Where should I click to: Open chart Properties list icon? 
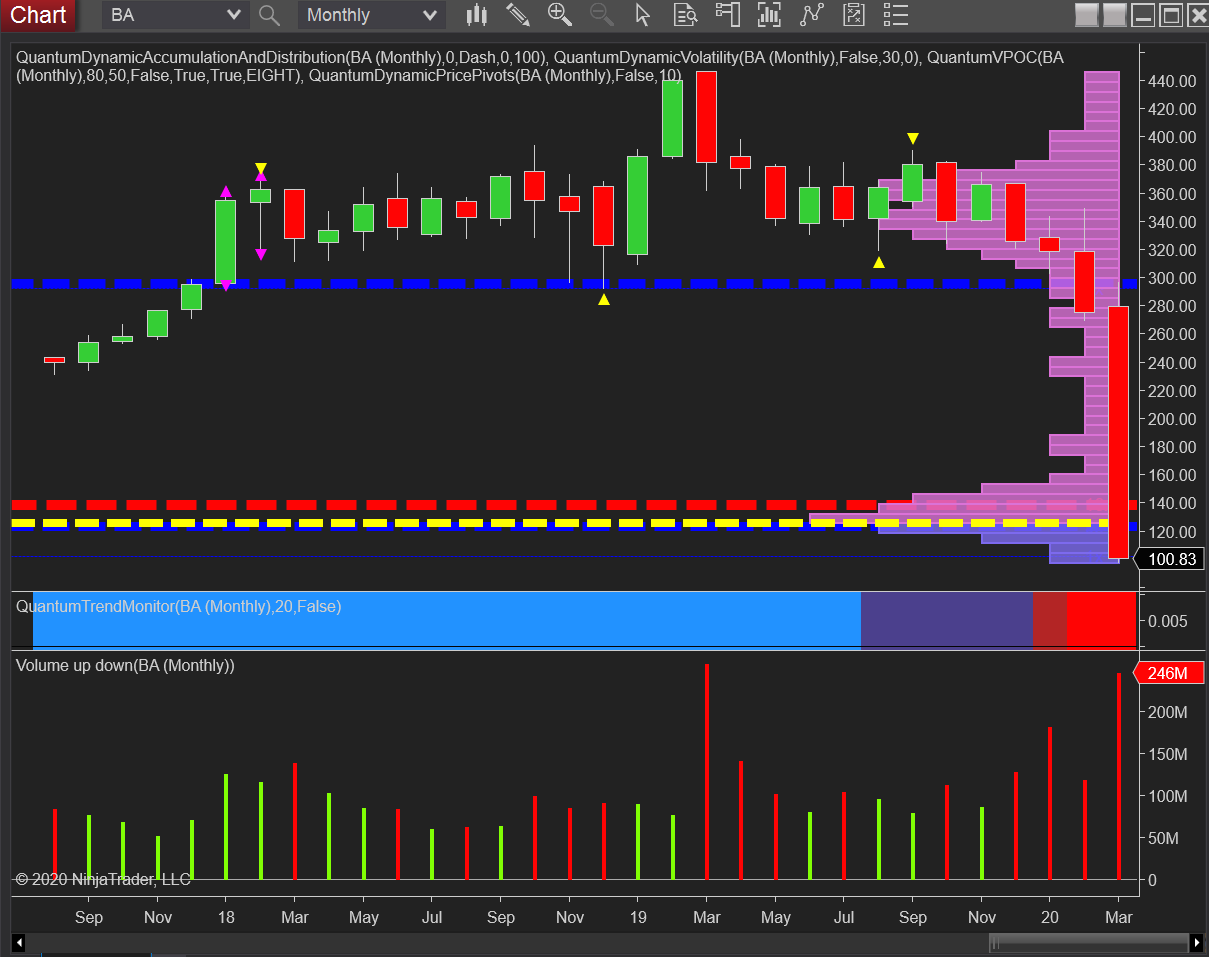pyautogui.click(x=896, y=15)
